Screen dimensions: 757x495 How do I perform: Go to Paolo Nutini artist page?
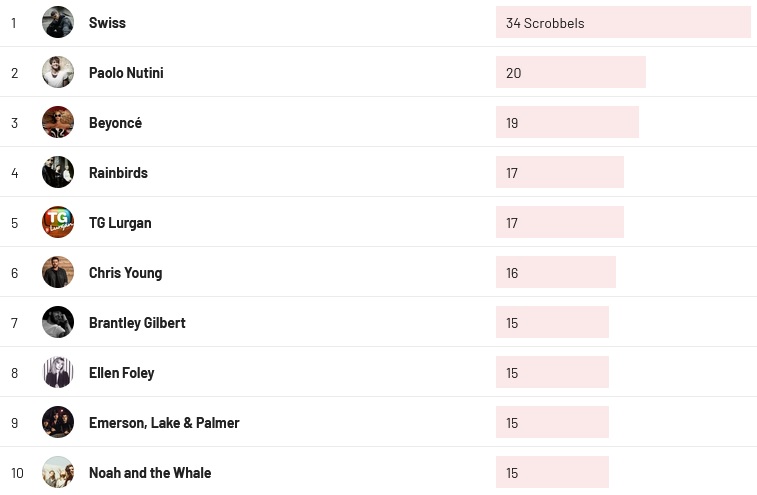click(126, 73)
